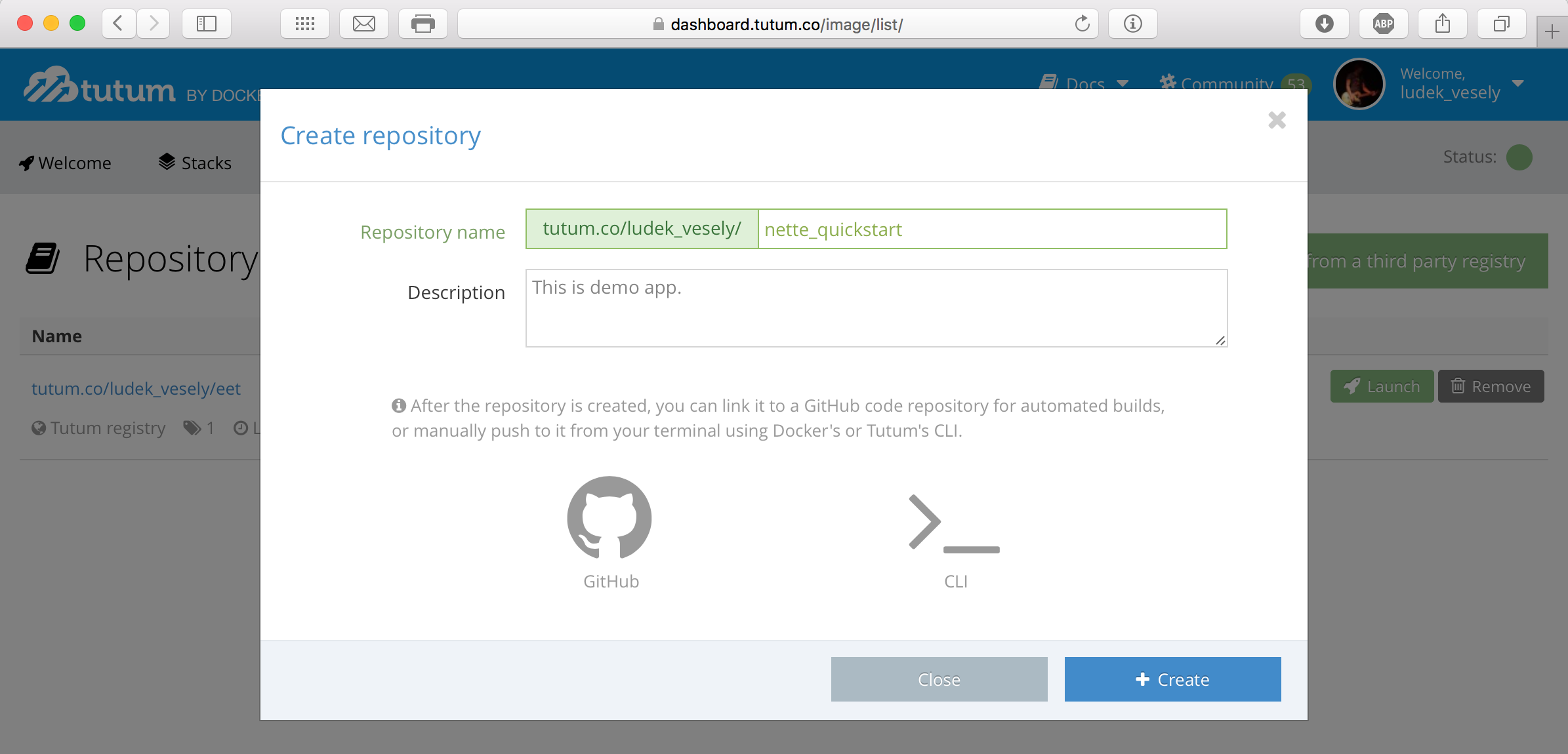Click the Create repository dialog title
This screenshot has width=1568, height=754.
coord(381,136)
